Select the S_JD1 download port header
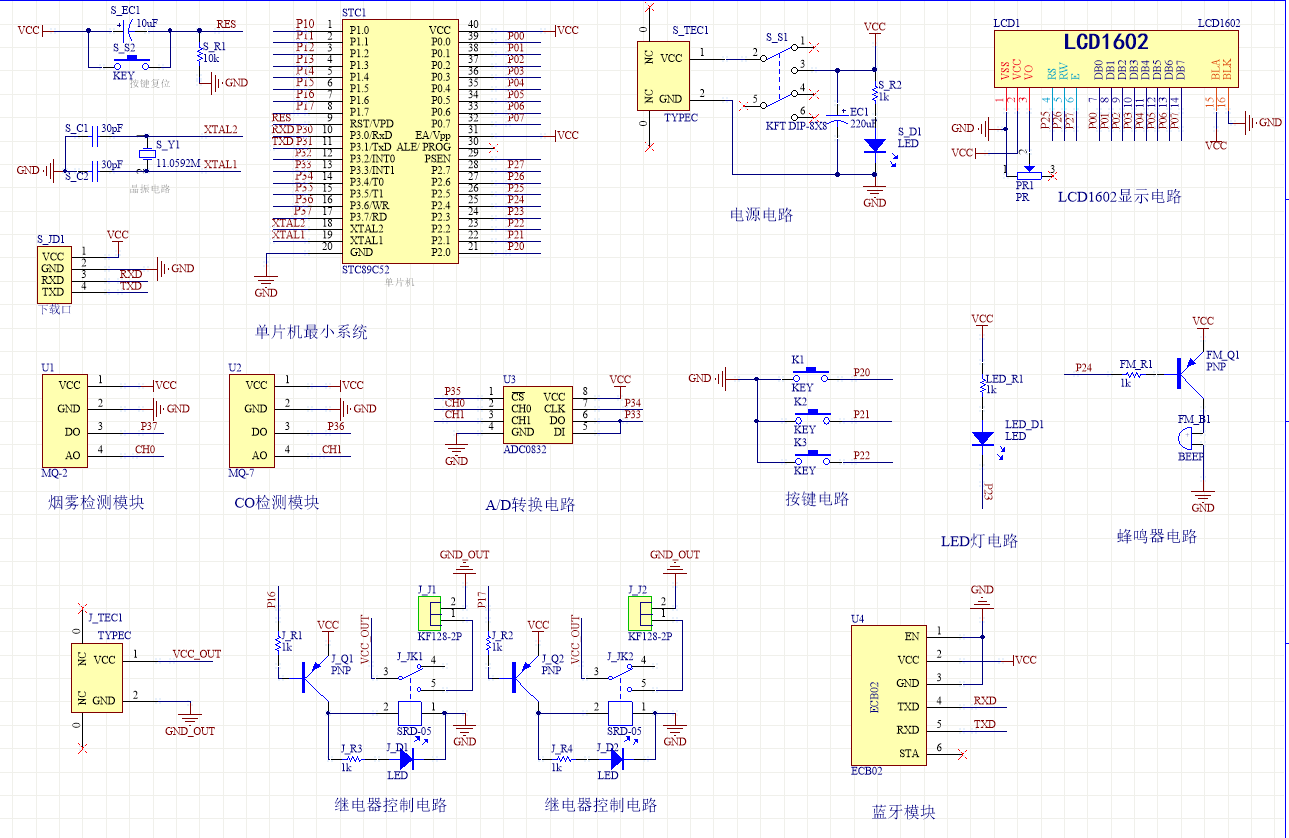This screenshot has width=1289, height=838. point(53,274)
